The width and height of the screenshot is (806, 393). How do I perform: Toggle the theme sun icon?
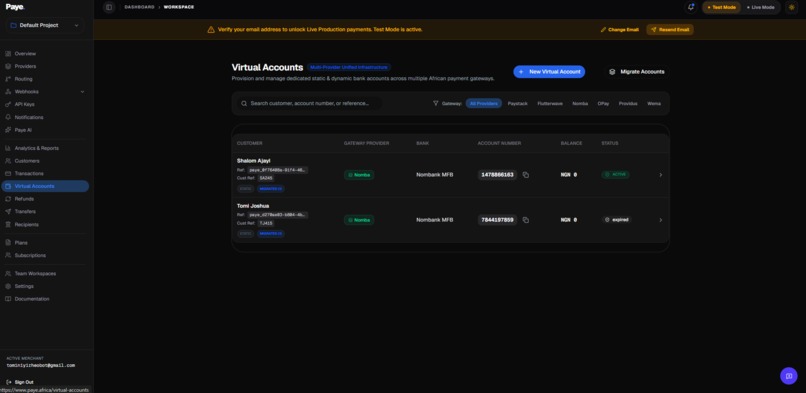tap(791, 7)
